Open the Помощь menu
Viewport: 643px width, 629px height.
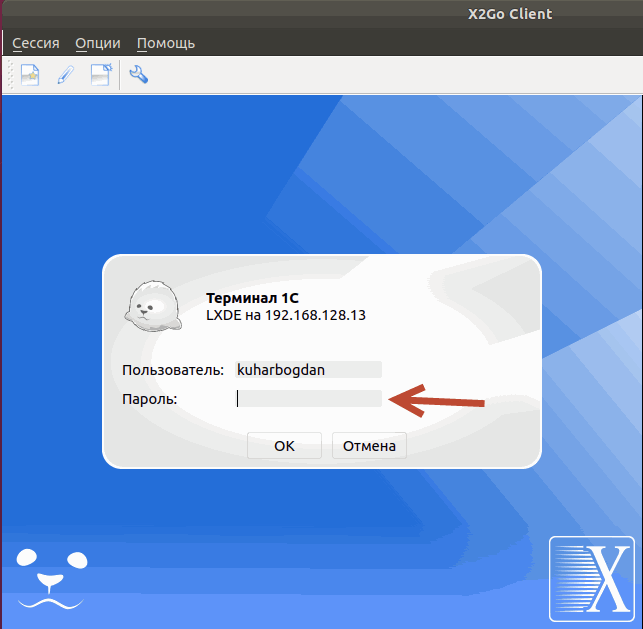click(x=166, y=43)
